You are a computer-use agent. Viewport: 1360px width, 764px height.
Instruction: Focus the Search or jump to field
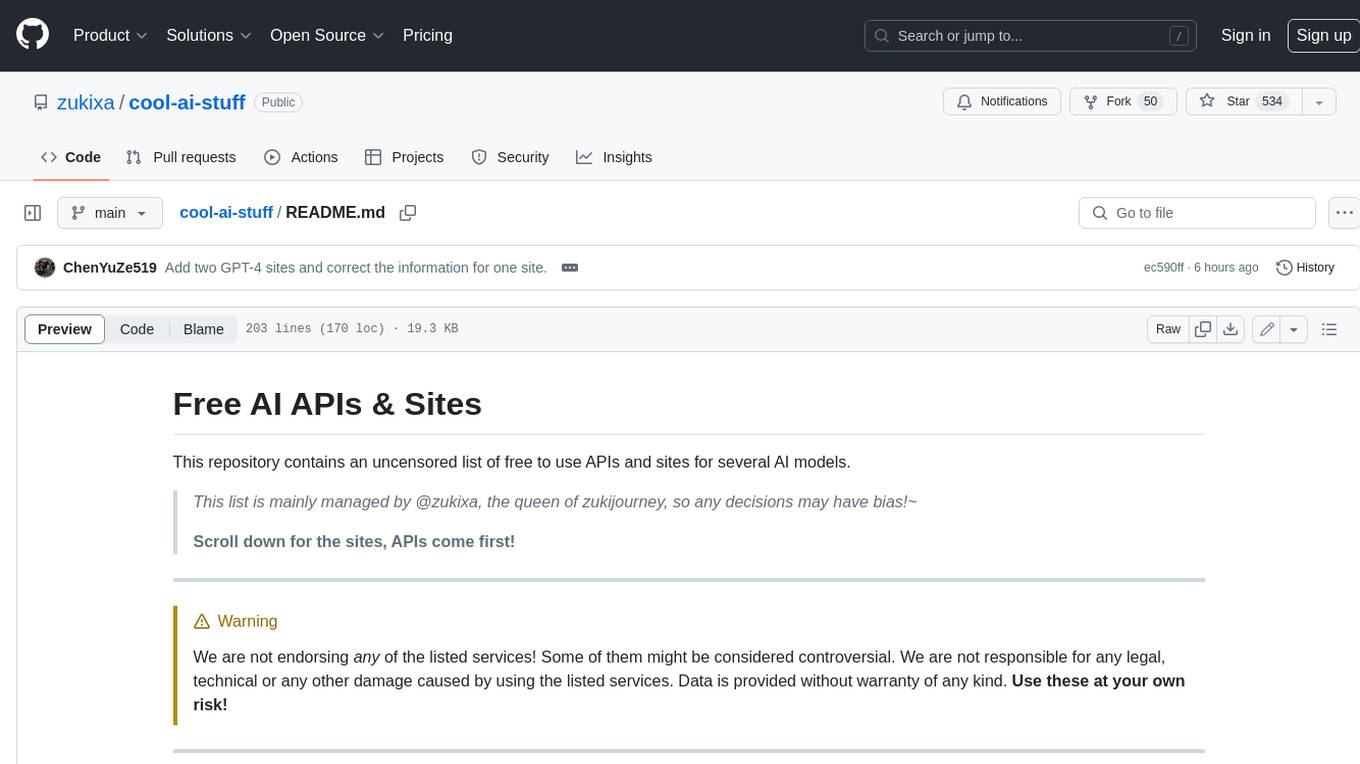[1031, 35]
